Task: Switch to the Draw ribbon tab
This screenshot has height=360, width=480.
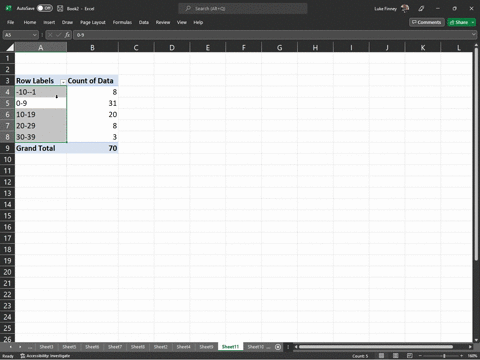Action: click(x=67, y=22)
